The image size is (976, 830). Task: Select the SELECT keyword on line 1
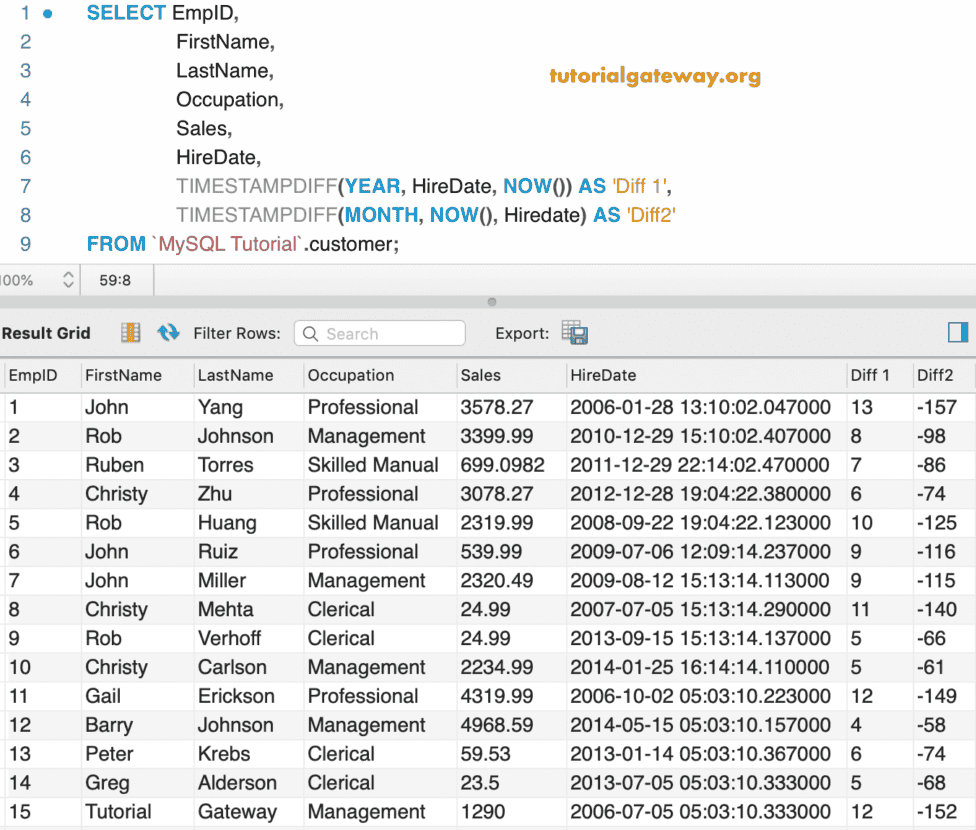pos(126,12)
